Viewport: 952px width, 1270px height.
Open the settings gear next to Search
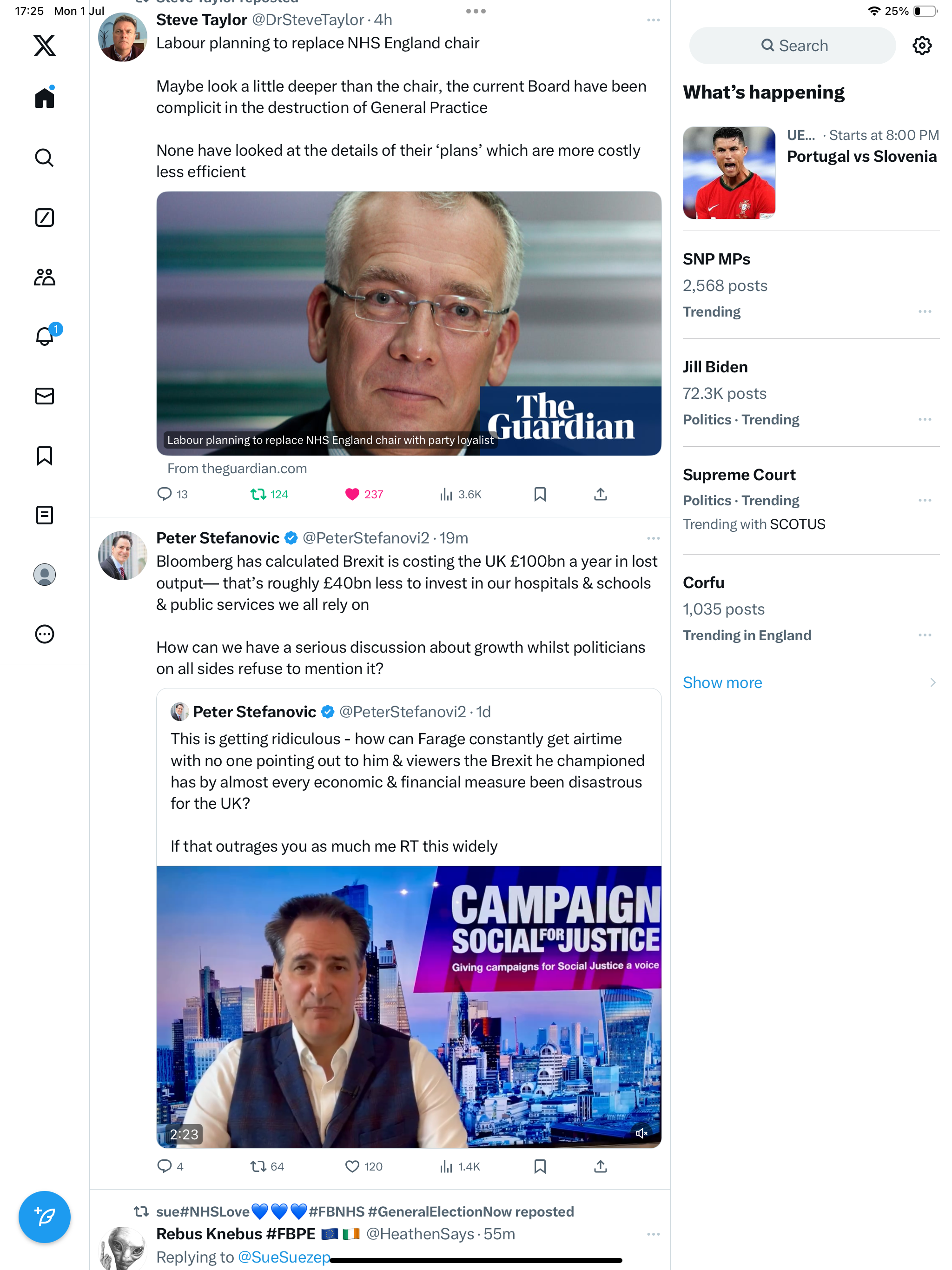(x=922, y=46)
